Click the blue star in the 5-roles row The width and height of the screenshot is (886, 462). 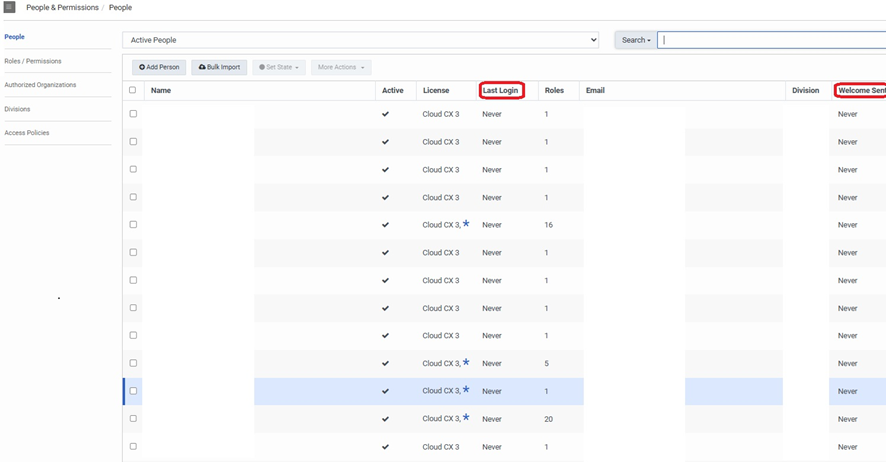coord(466,362)
